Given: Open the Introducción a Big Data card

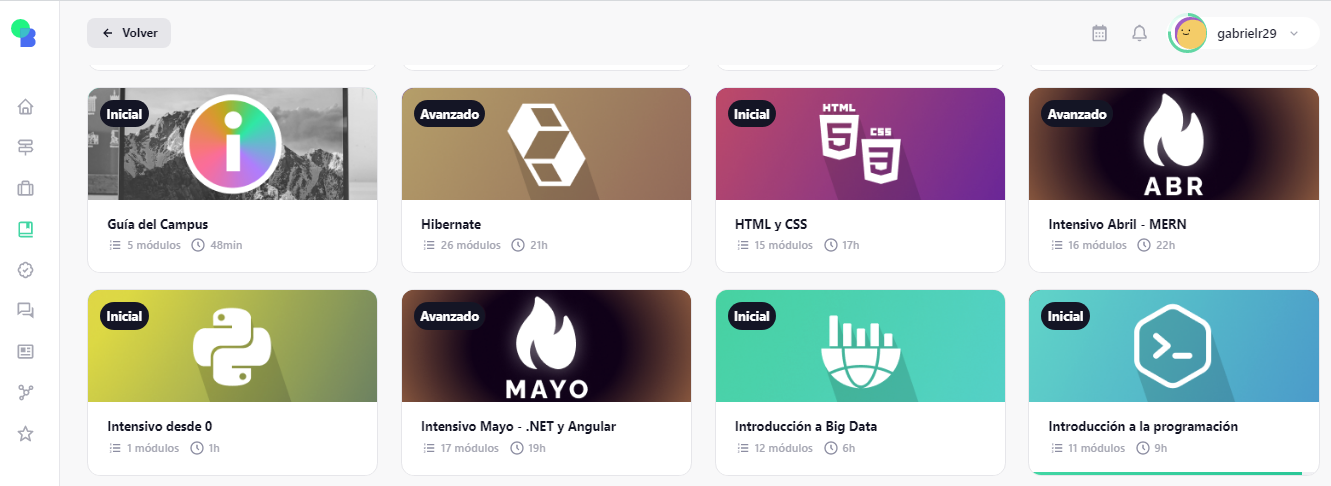Looking at the screenshot, I should (x=860, y=382).
